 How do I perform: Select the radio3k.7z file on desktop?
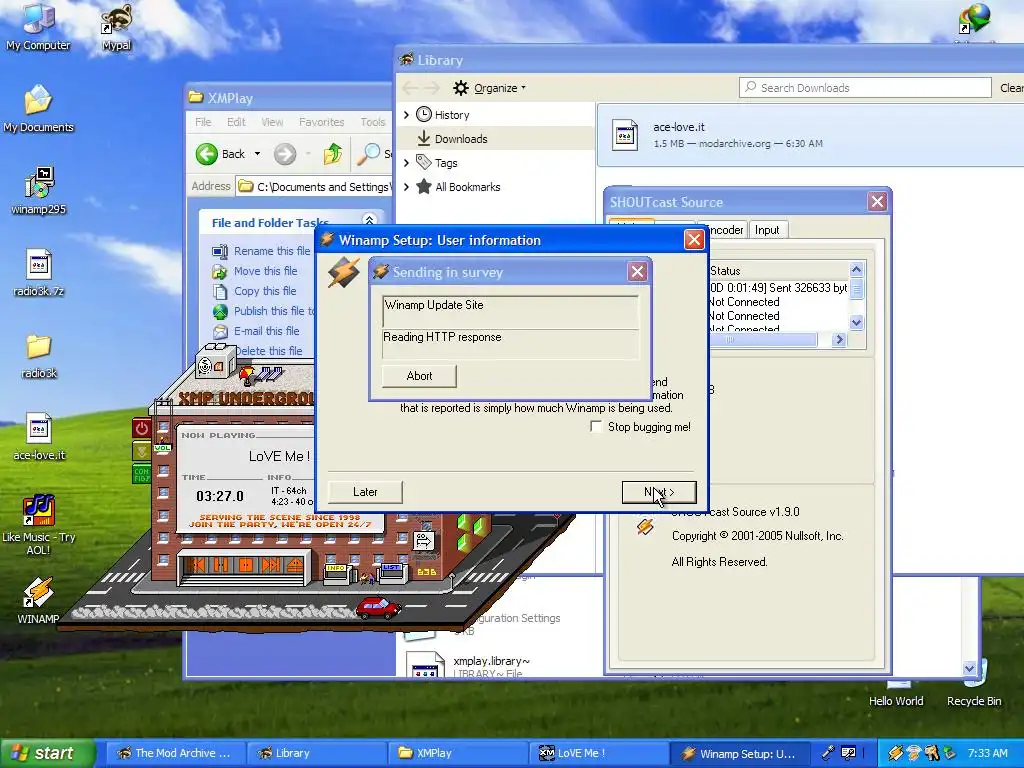(38, 273)
